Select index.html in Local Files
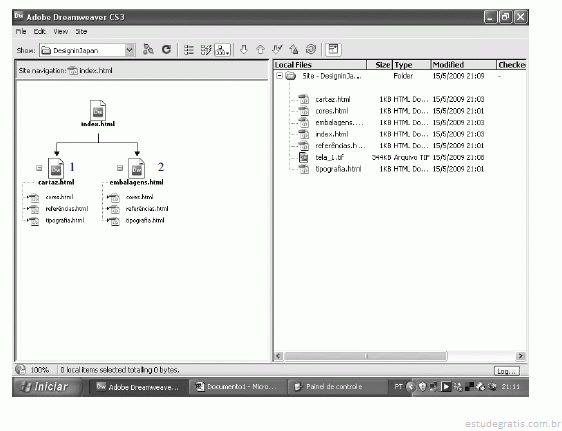This screenshot has width=562, height=431. pos(332,134)
